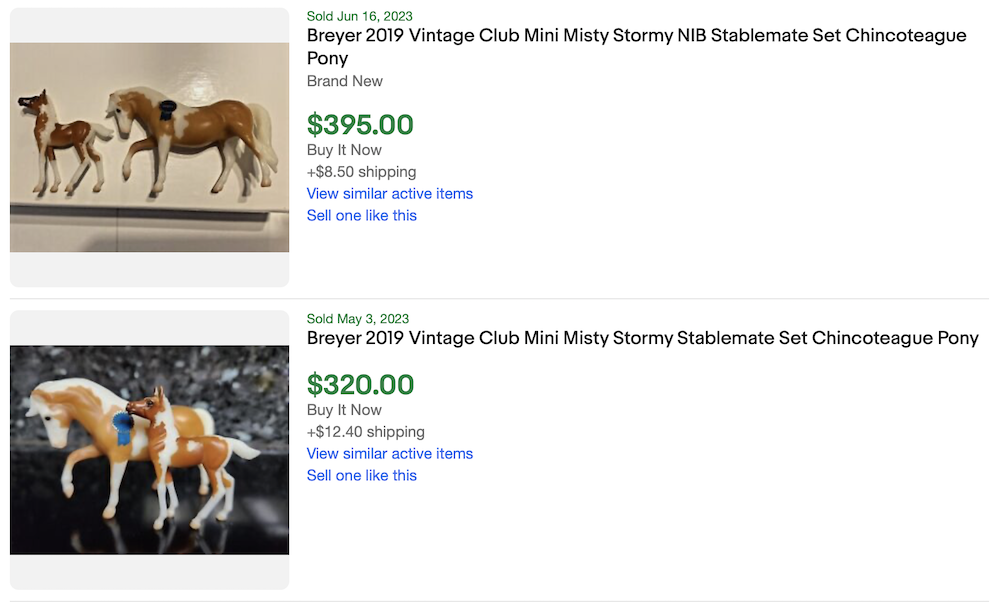
Task: Open the May 3 sold listing title
Action: [642, 338]
